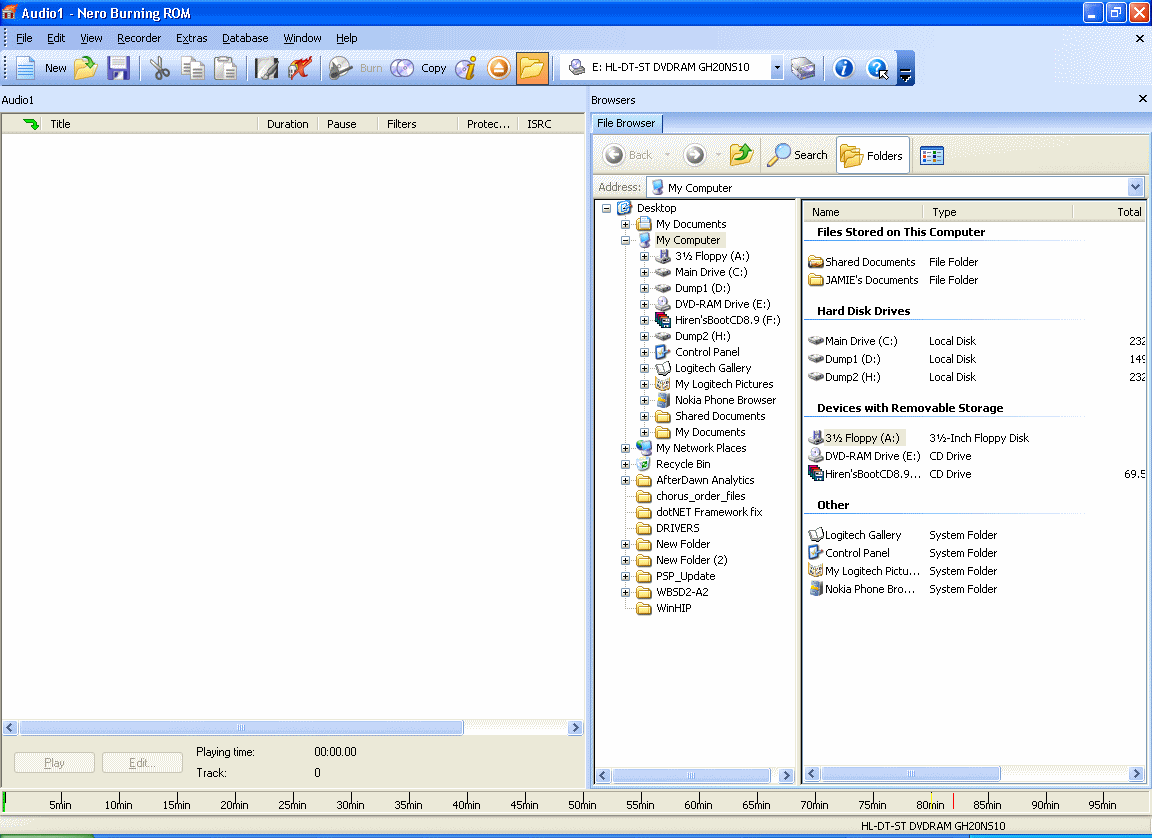Expand the AfterDawn Analytics folder node
The image size is (1152, 838).
tap(625, 480)
